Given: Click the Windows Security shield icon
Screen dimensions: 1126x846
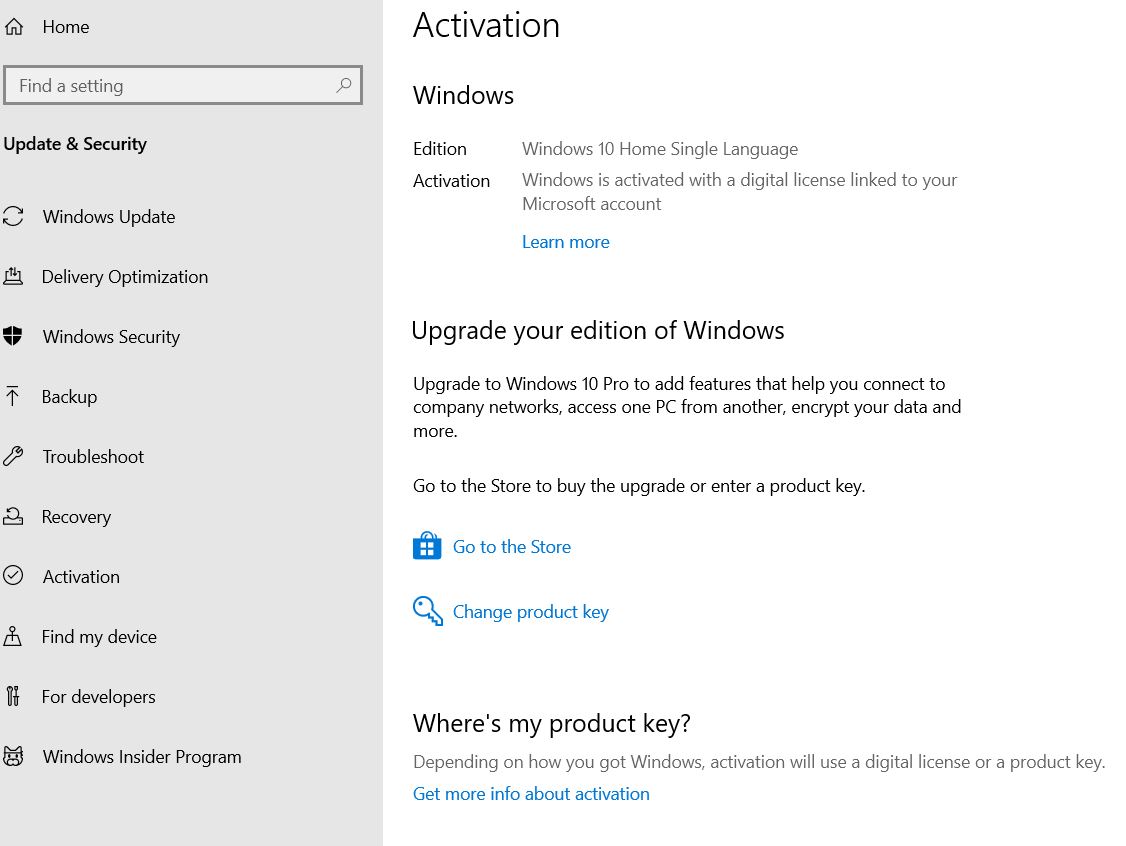Looking at the screenshot, I should [x=13, y=336].
